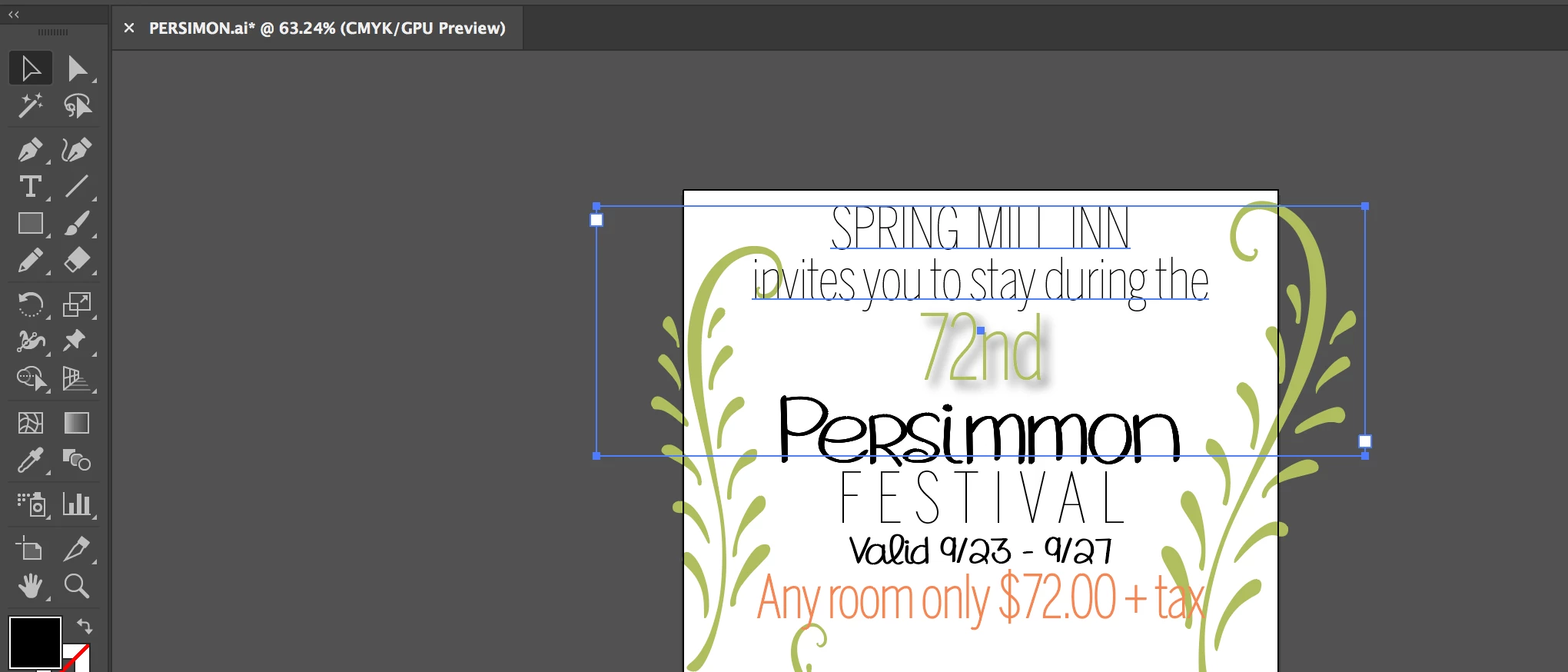Select the Direct Selection tool

77,68
